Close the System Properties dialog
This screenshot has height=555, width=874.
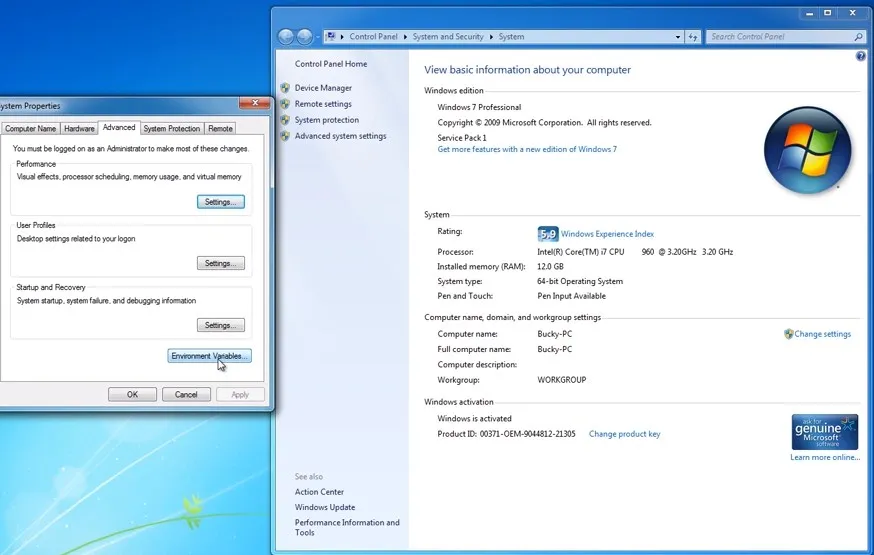(x=255, y=103)
